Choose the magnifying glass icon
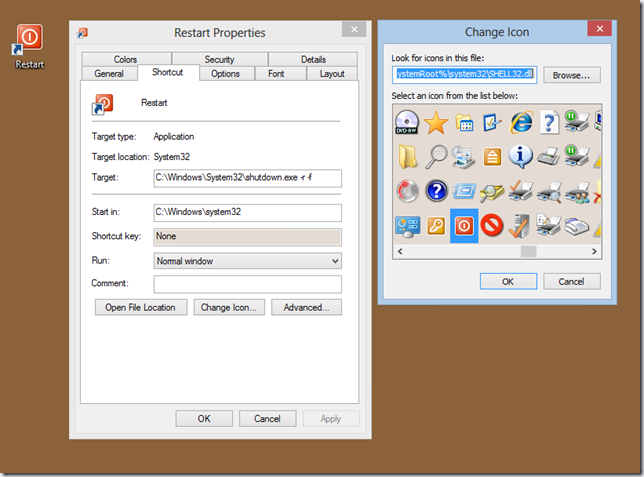Image resolution: width=644 pixels, height=477 pixels. point(436,157)
